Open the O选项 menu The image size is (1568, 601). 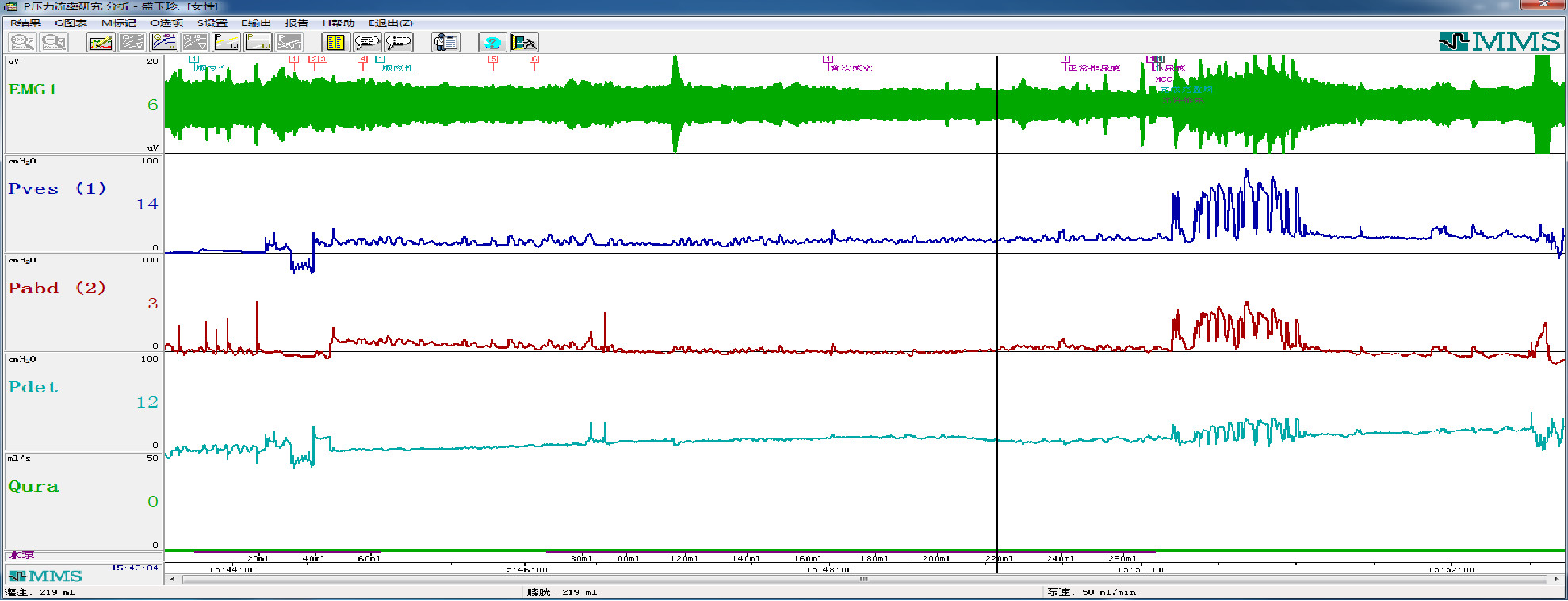[x=166, y=23]
